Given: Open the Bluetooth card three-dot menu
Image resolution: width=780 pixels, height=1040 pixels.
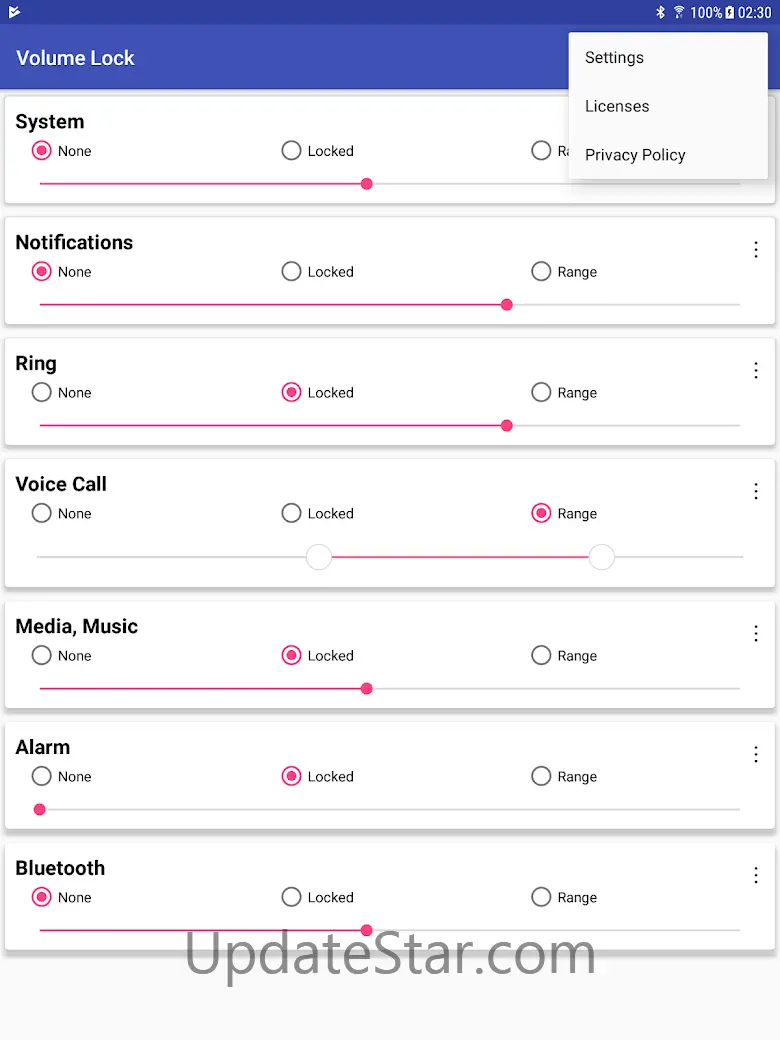Looking at the screenshot, I should tap(755, 875).
